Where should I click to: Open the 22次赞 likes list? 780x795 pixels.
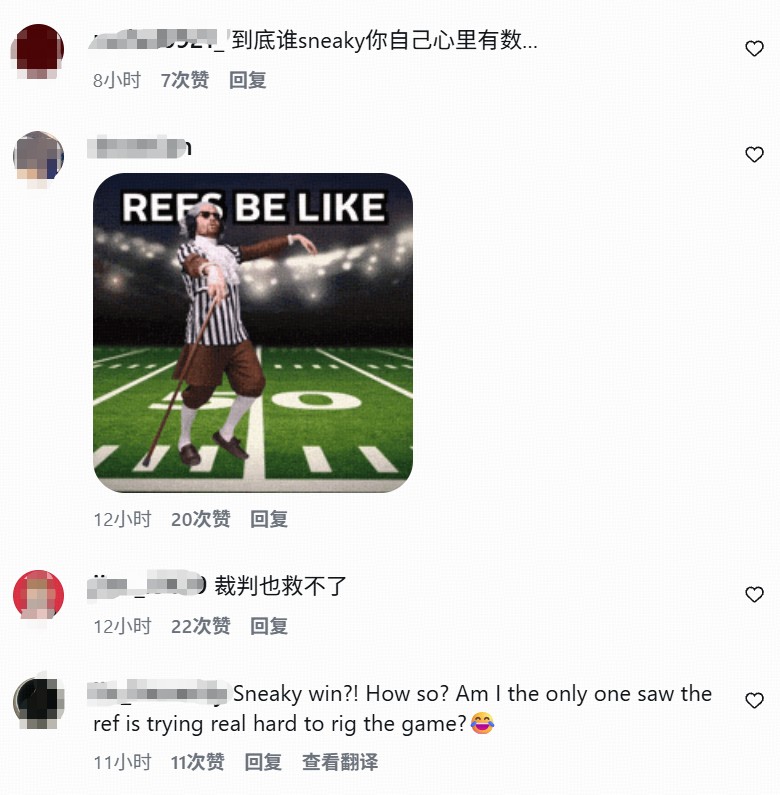click(x=200, y=626)
